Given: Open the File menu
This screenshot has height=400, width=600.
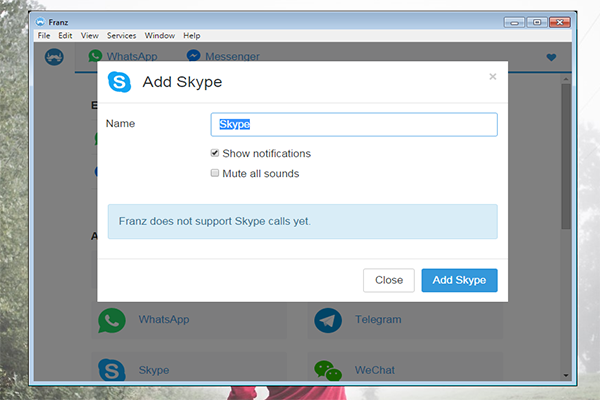Looking at the screenshot, I should coord(44,36).
